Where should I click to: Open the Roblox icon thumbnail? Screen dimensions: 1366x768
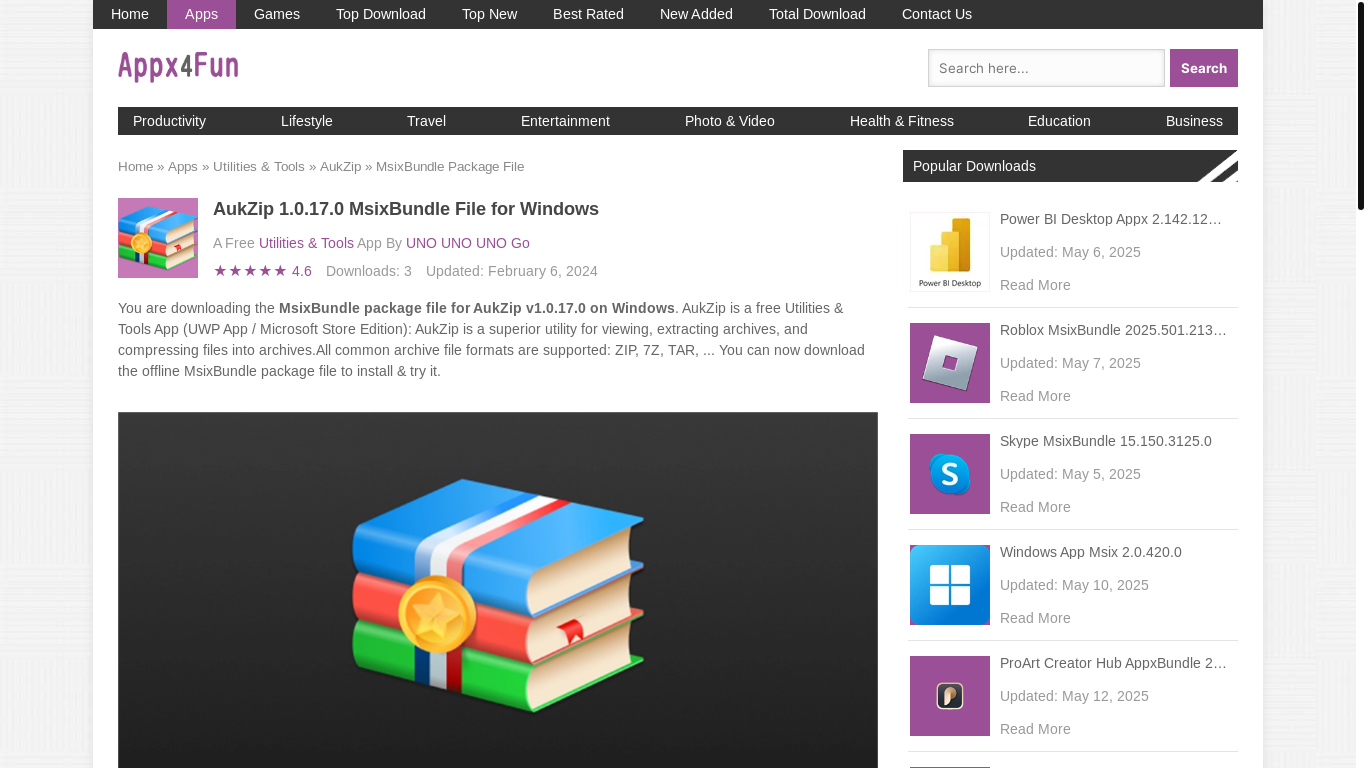950,363
